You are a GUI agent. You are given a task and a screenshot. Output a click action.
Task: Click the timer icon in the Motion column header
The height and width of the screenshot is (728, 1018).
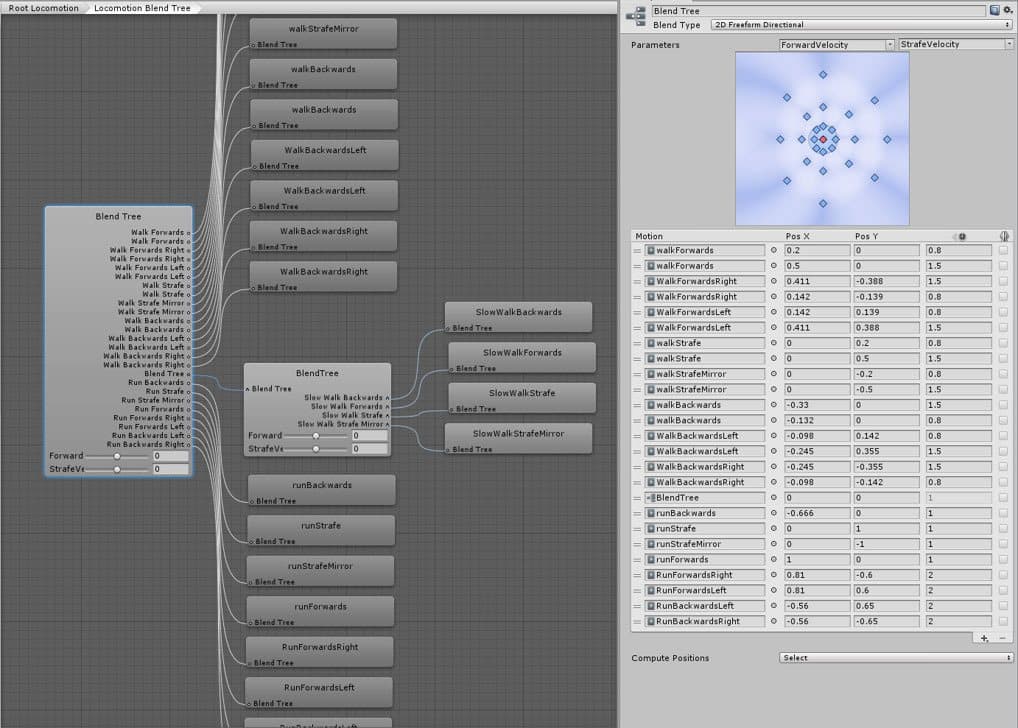click(960, 236)
